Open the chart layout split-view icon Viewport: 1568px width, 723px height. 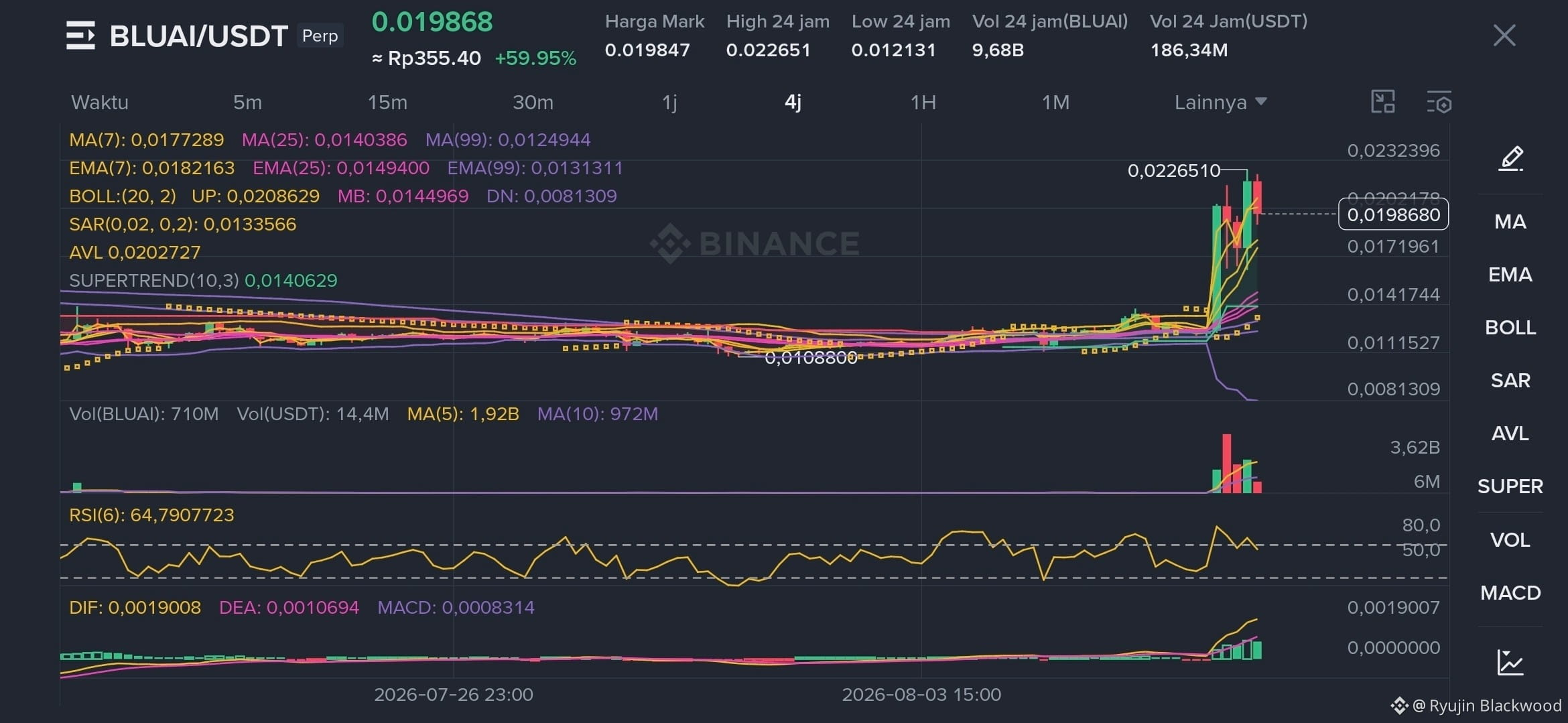coord(1383,102)
